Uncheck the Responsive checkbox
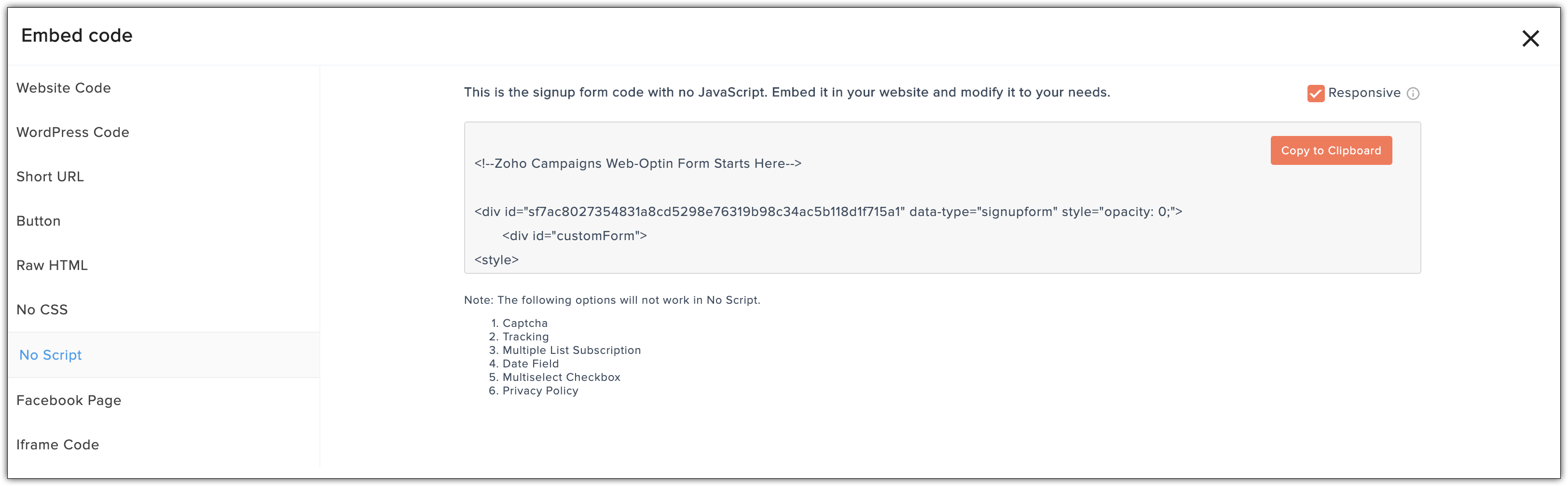 1315,93
